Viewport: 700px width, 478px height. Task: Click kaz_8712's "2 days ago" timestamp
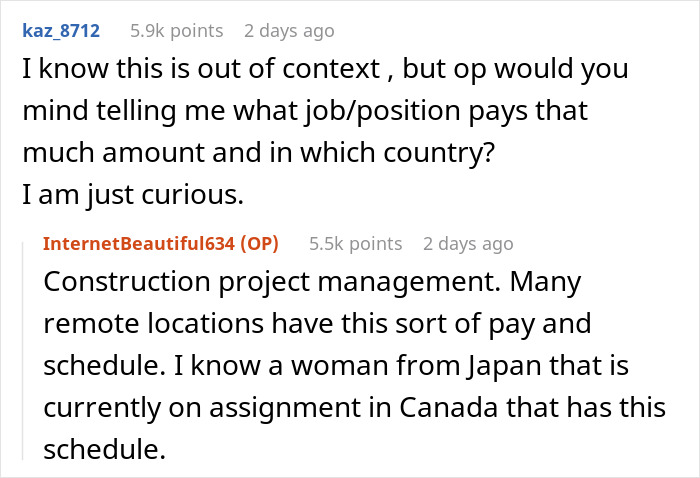click(x=289, y=31)
